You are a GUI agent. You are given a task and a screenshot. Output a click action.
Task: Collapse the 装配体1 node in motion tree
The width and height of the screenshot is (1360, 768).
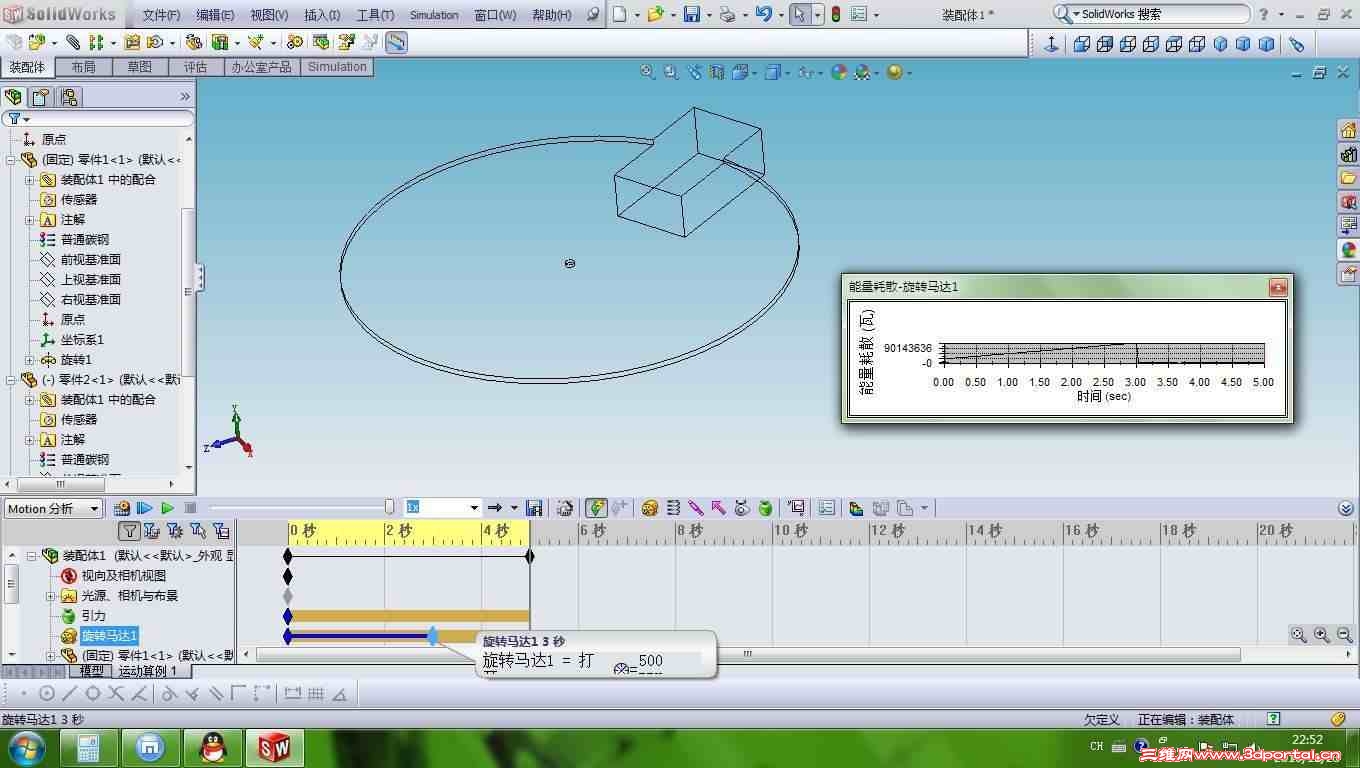pos(31,556)
